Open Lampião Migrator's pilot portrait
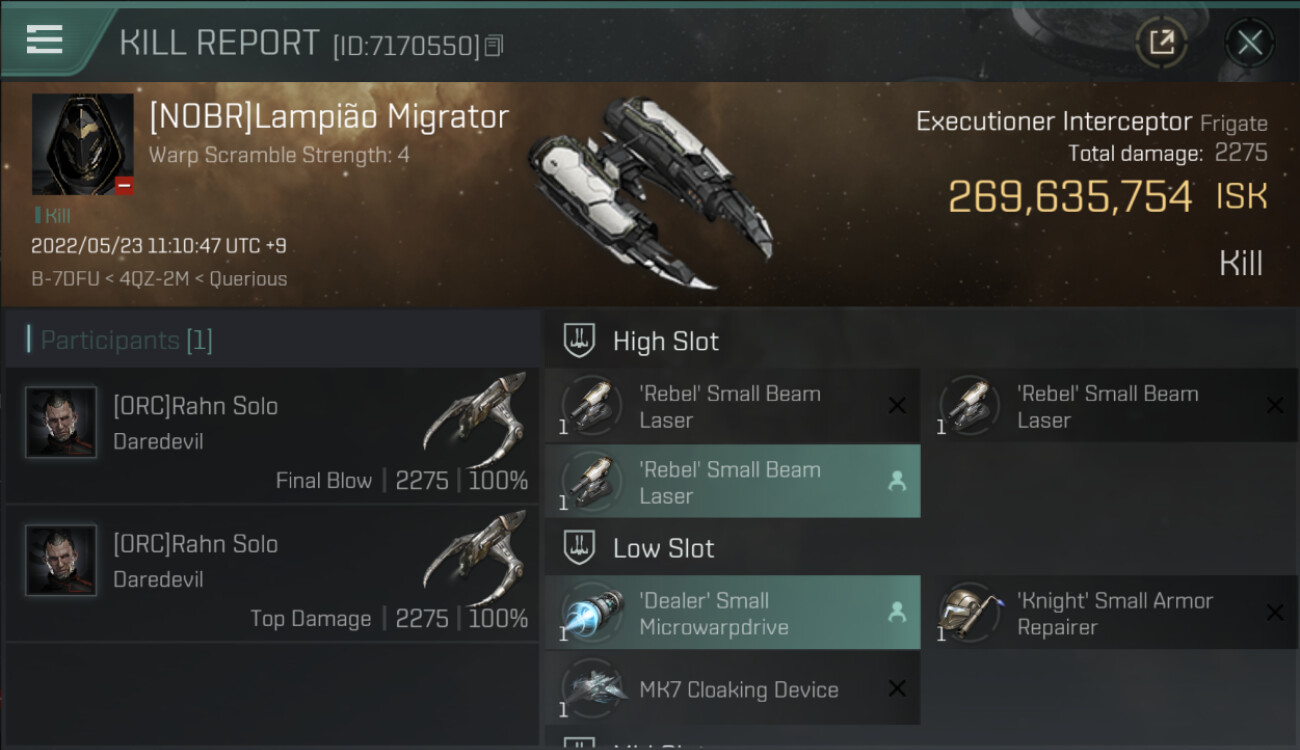The width and height of the screenshot is (1300, 750). (x=82, y=144)
